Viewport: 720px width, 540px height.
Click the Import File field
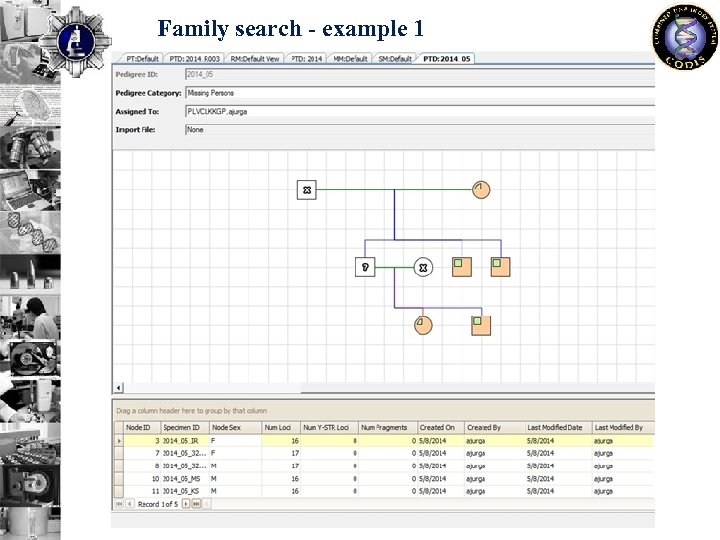point(420,129)
